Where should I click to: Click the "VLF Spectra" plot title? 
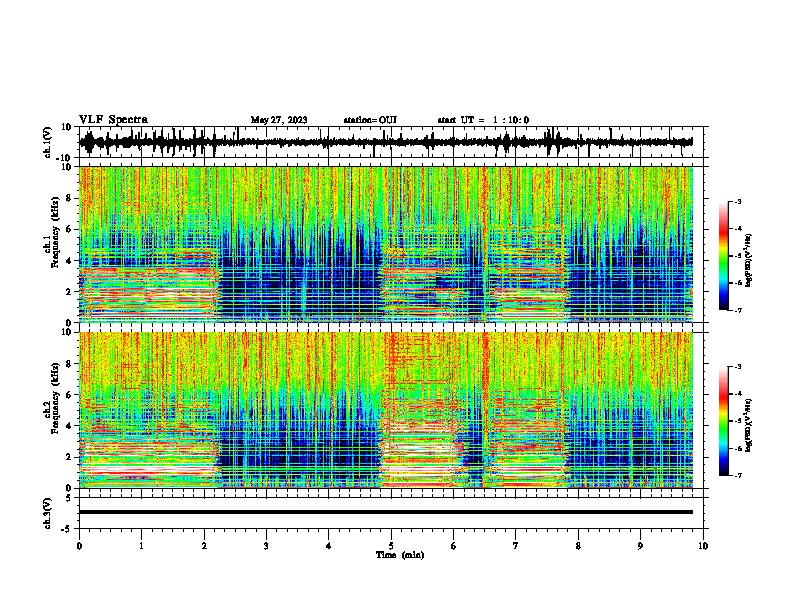[114, 120]
